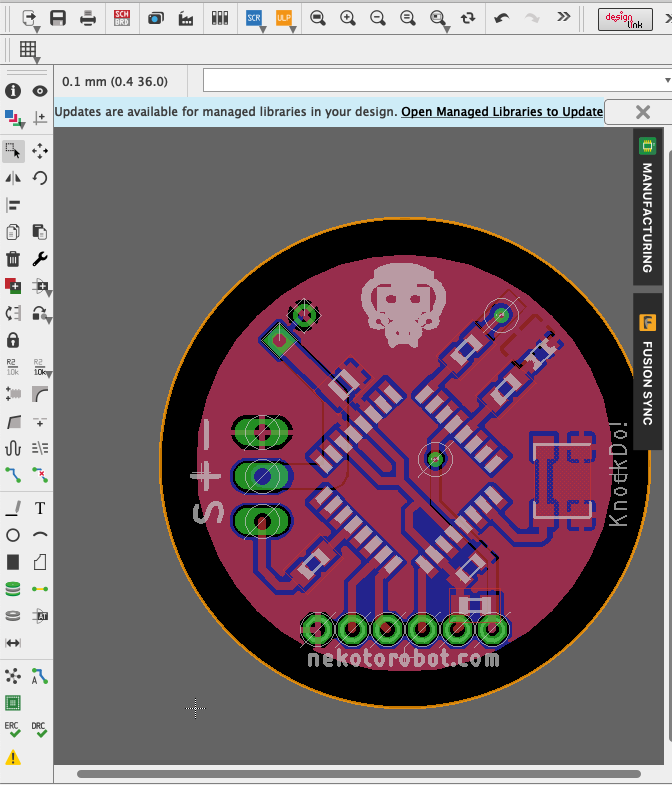This screenshot has width=672, height=785.
Task: Switch to schematic with SCH/BRD icon
Action: click(122, 19)
